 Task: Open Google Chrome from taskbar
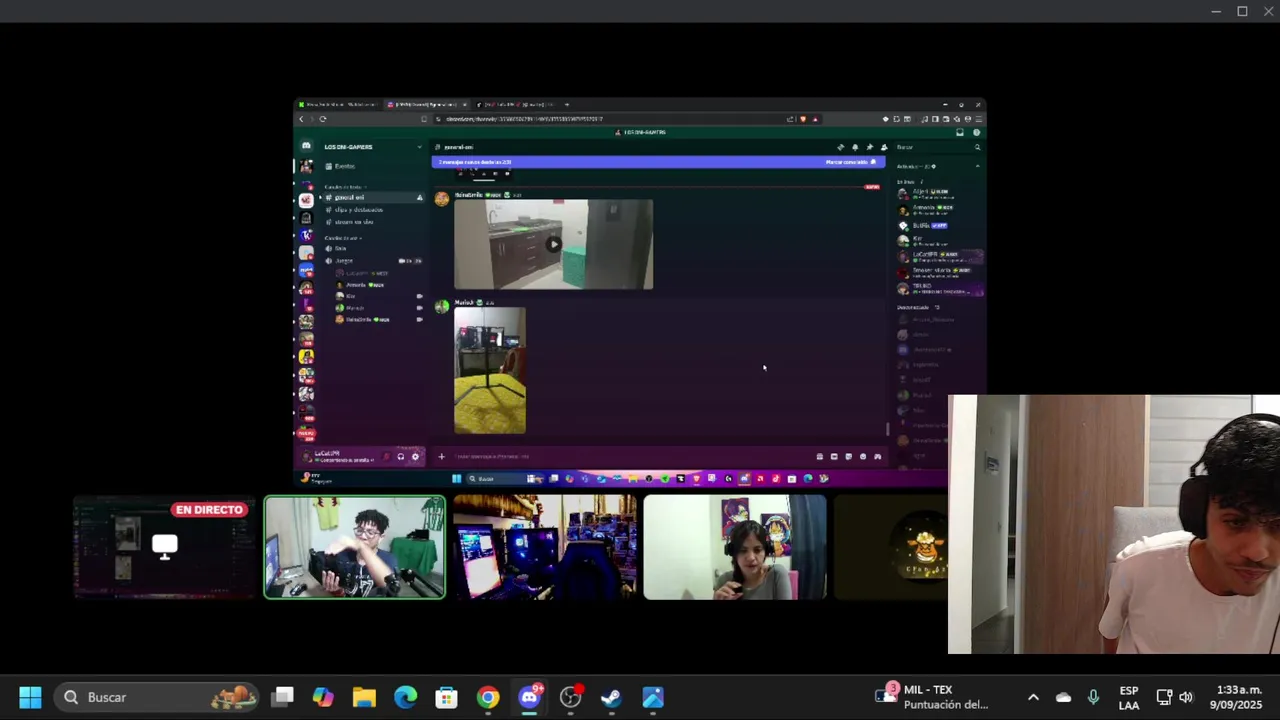[x=488, y=697]
